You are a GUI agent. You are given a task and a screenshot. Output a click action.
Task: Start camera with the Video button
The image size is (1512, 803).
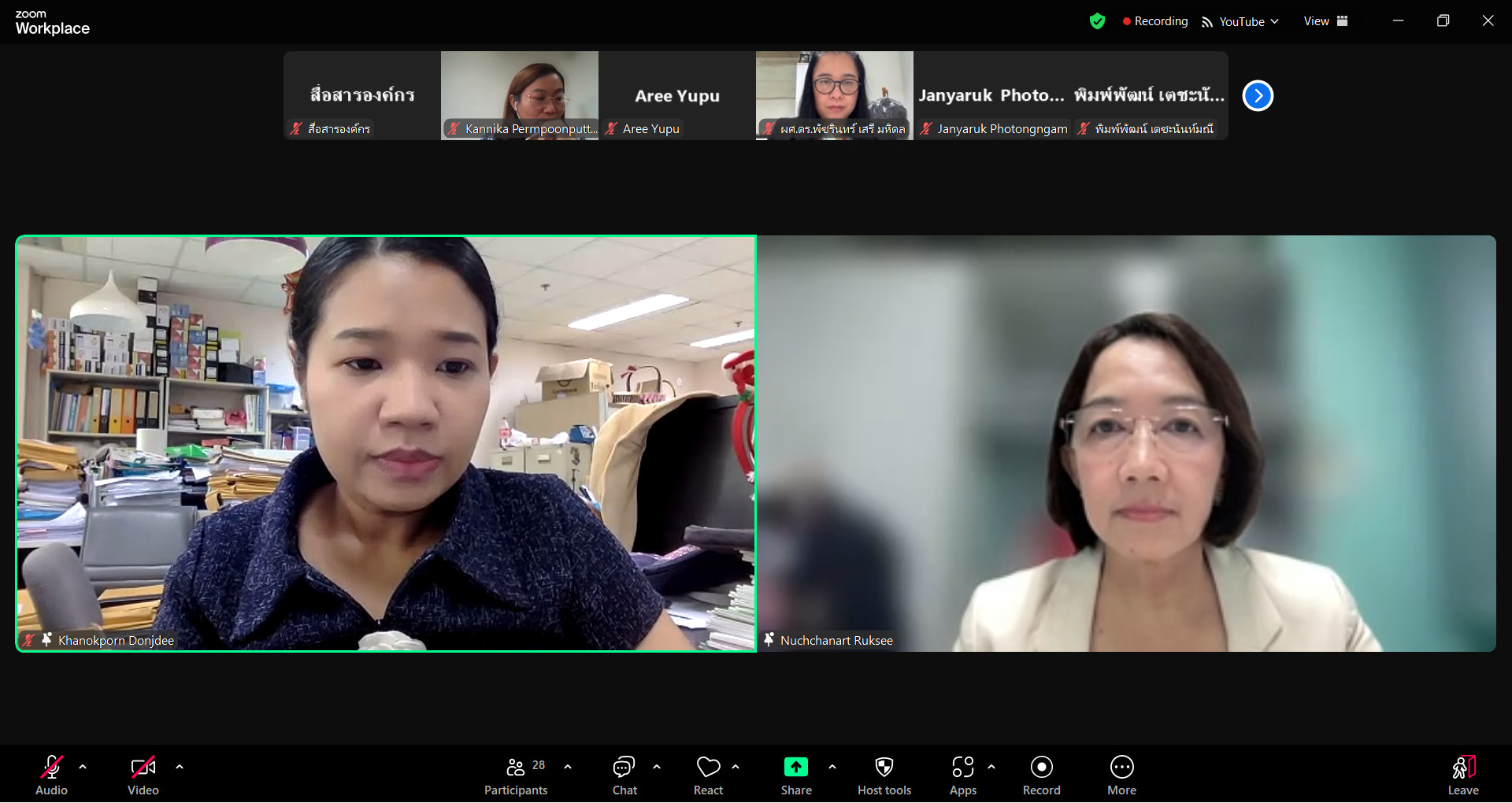pyautogui.click(x=143, y=775)
